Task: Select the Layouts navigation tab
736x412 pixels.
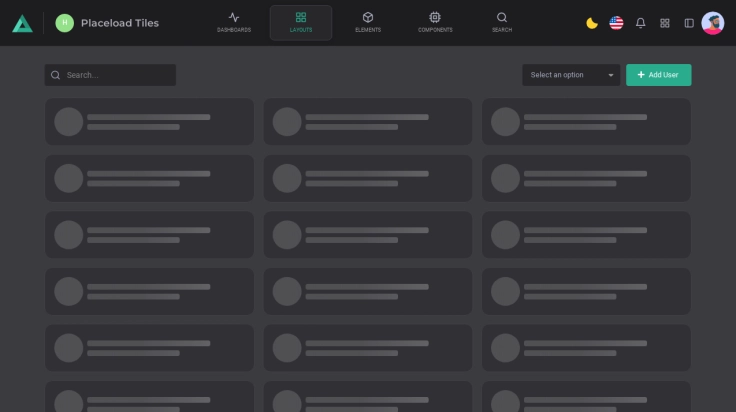Action: [x=301, y=22]
